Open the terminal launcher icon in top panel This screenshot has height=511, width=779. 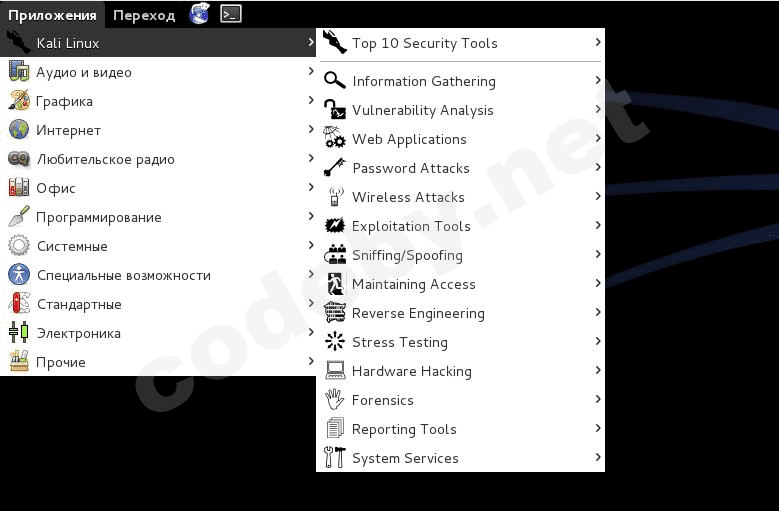(231, 14)
